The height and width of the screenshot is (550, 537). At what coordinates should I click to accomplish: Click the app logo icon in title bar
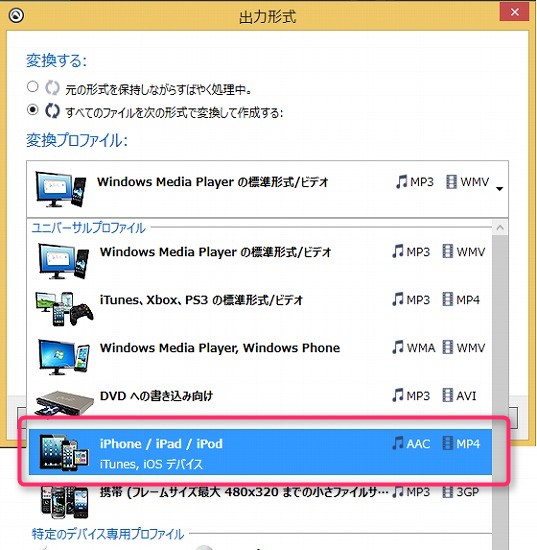coord(16,15)
